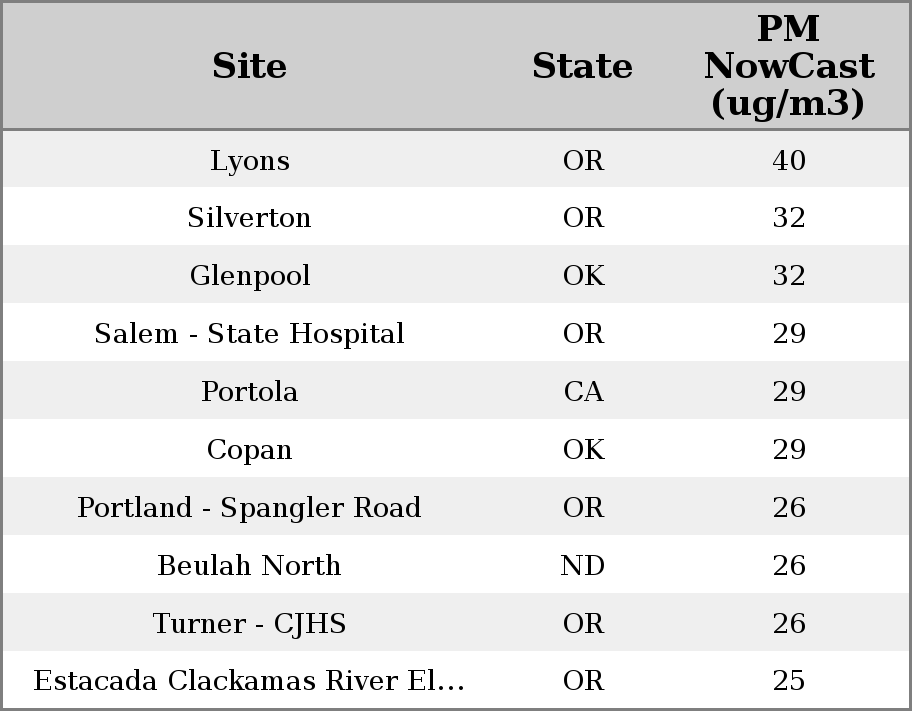
Task: Select the Lyons site row
Action: [x=249, y=160]
